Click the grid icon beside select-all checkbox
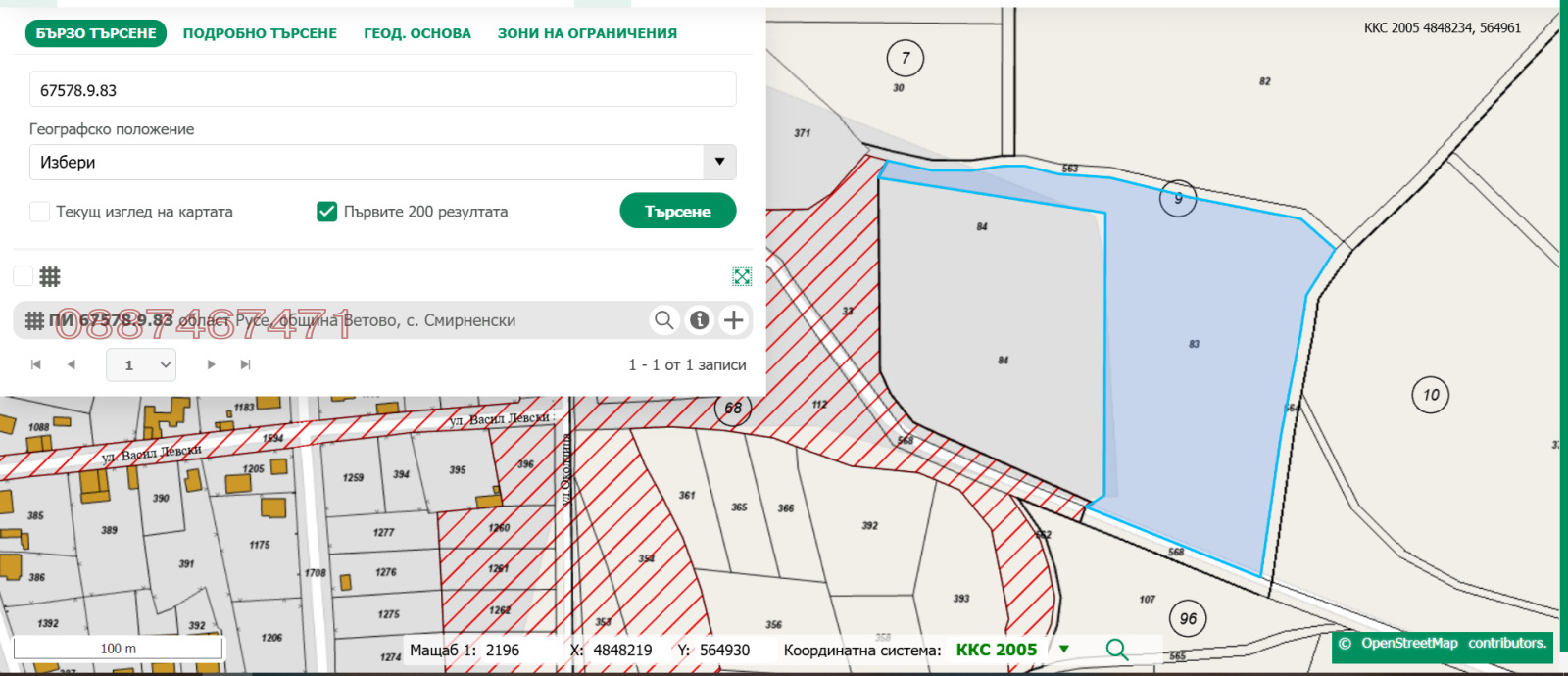This screenshot has height=676, width=1568. (x=50, y=277)
